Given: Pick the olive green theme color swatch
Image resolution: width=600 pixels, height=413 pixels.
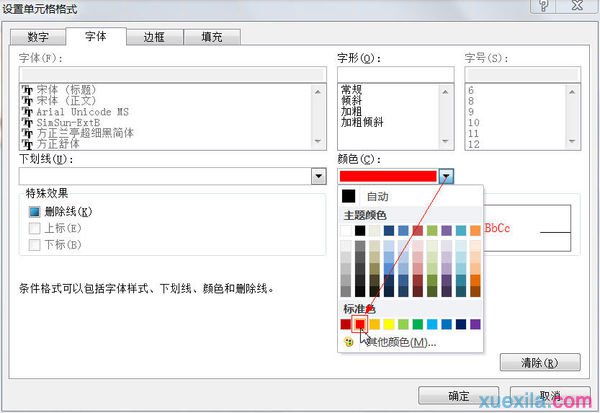Looking at the screenshot, I should click(x=432, y=230).
